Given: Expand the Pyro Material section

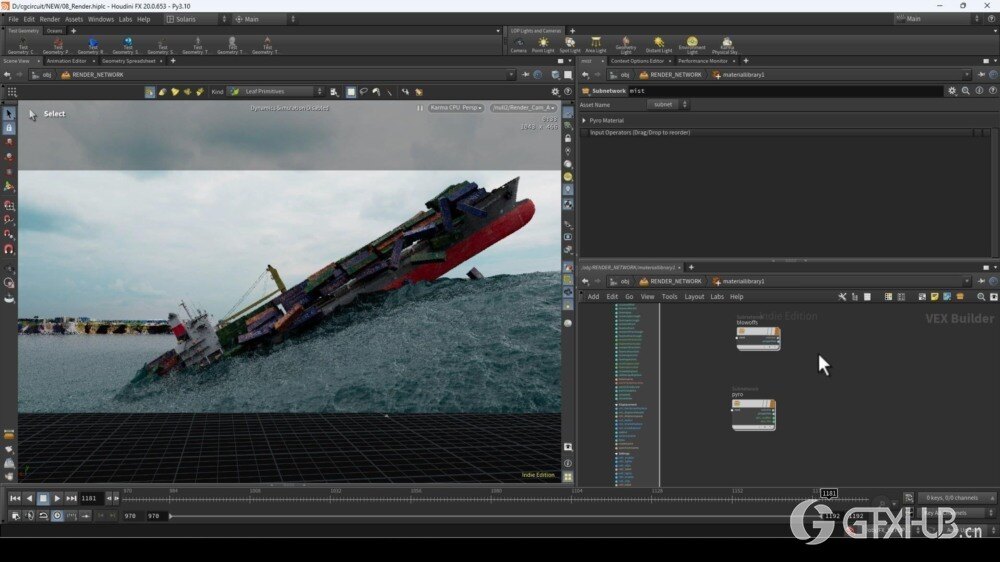Looking at the screenshot, I should point(585,120).
